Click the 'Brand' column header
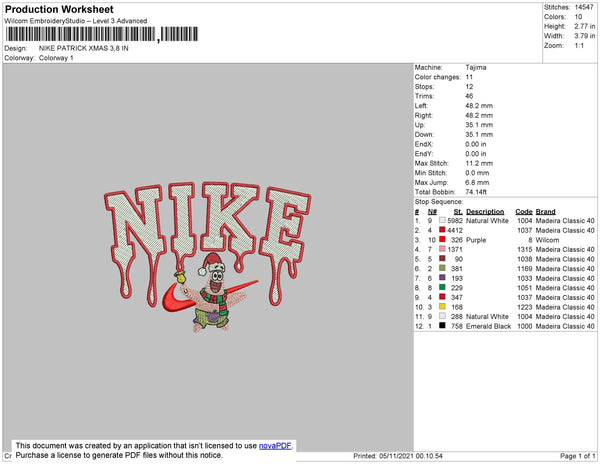Viewport: 600px width, 464px height. pyautogui.click(x=545, y=212)
